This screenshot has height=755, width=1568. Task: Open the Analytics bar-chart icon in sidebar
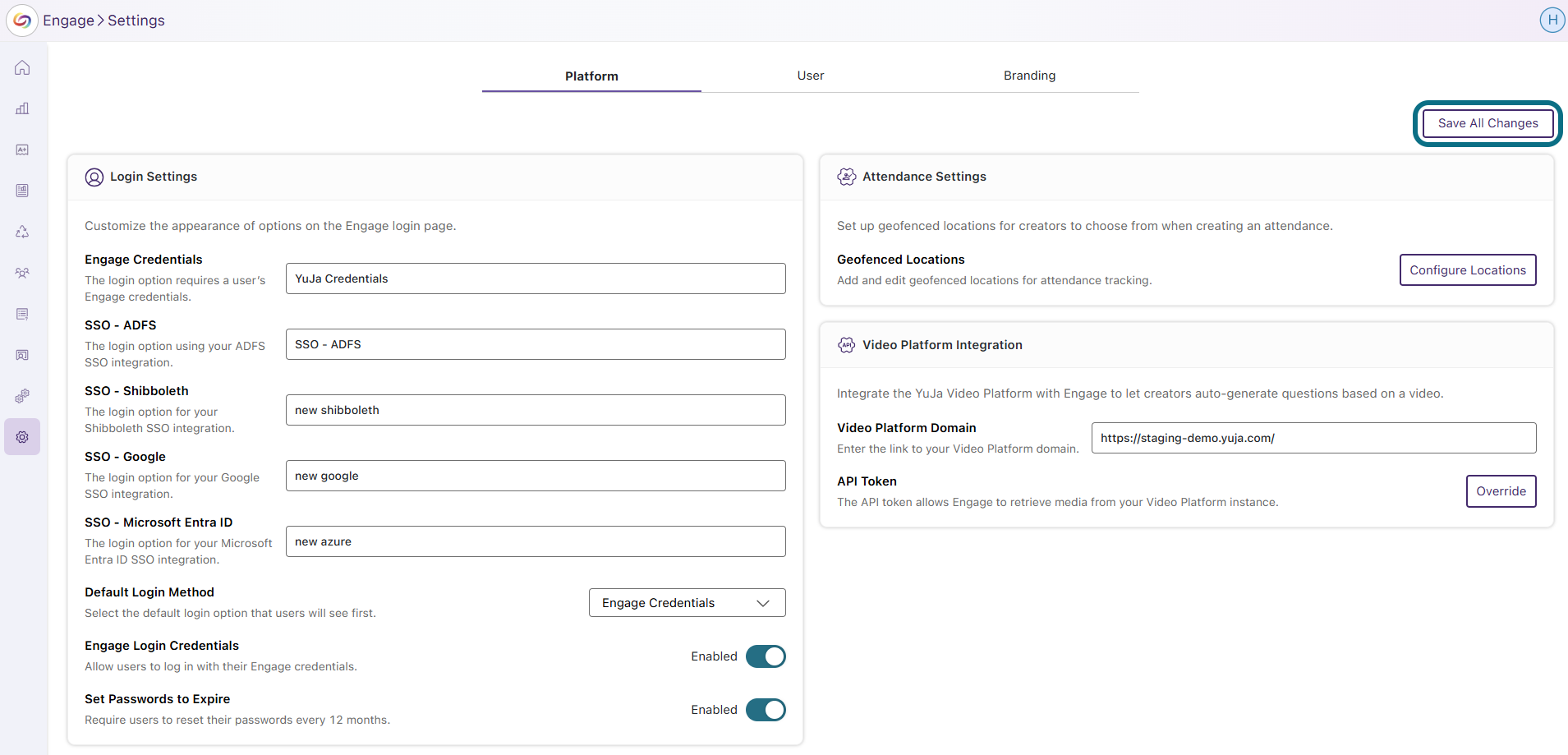(22, 108)
